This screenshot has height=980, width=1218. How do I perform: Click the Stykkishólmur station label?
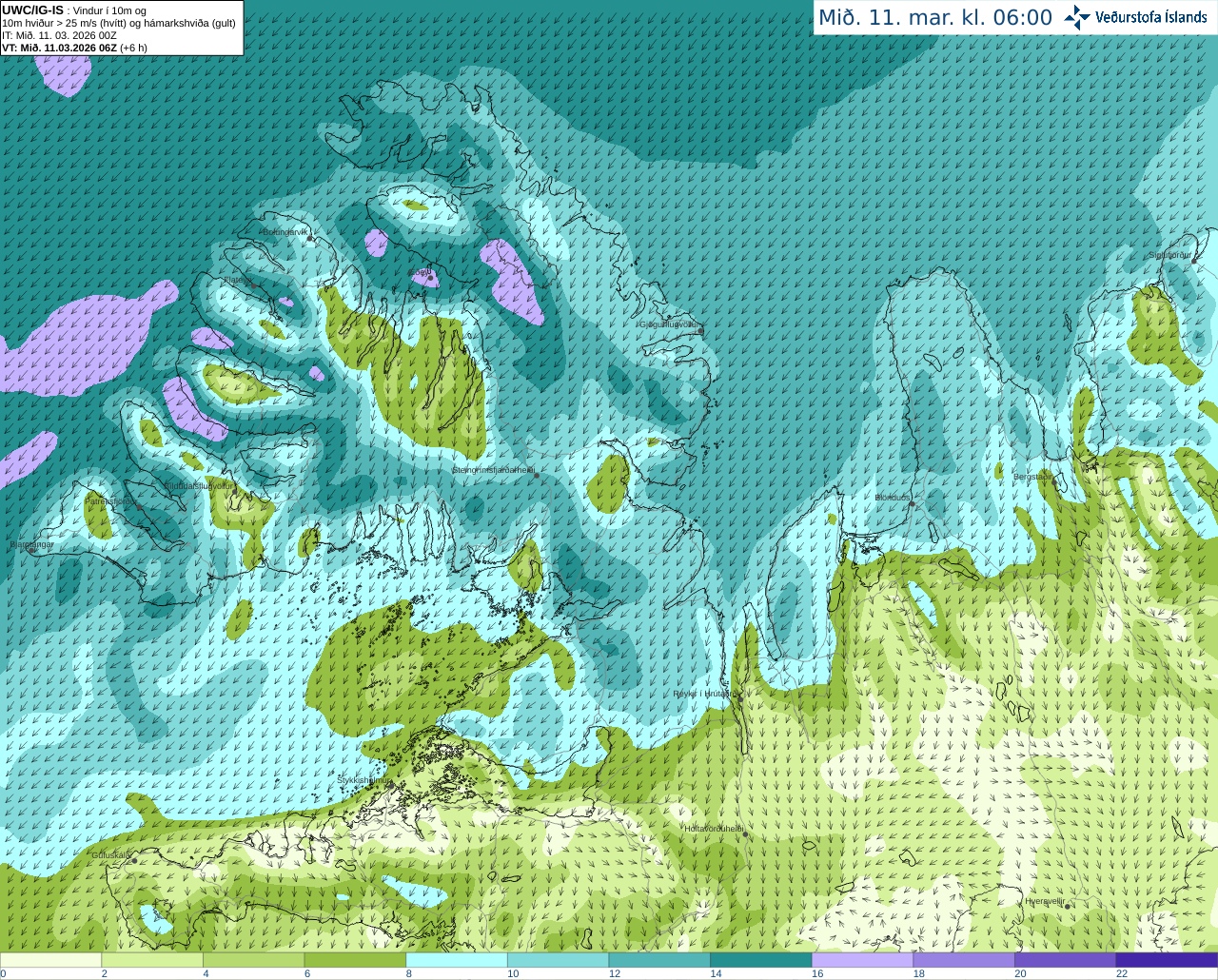[363, 780]
